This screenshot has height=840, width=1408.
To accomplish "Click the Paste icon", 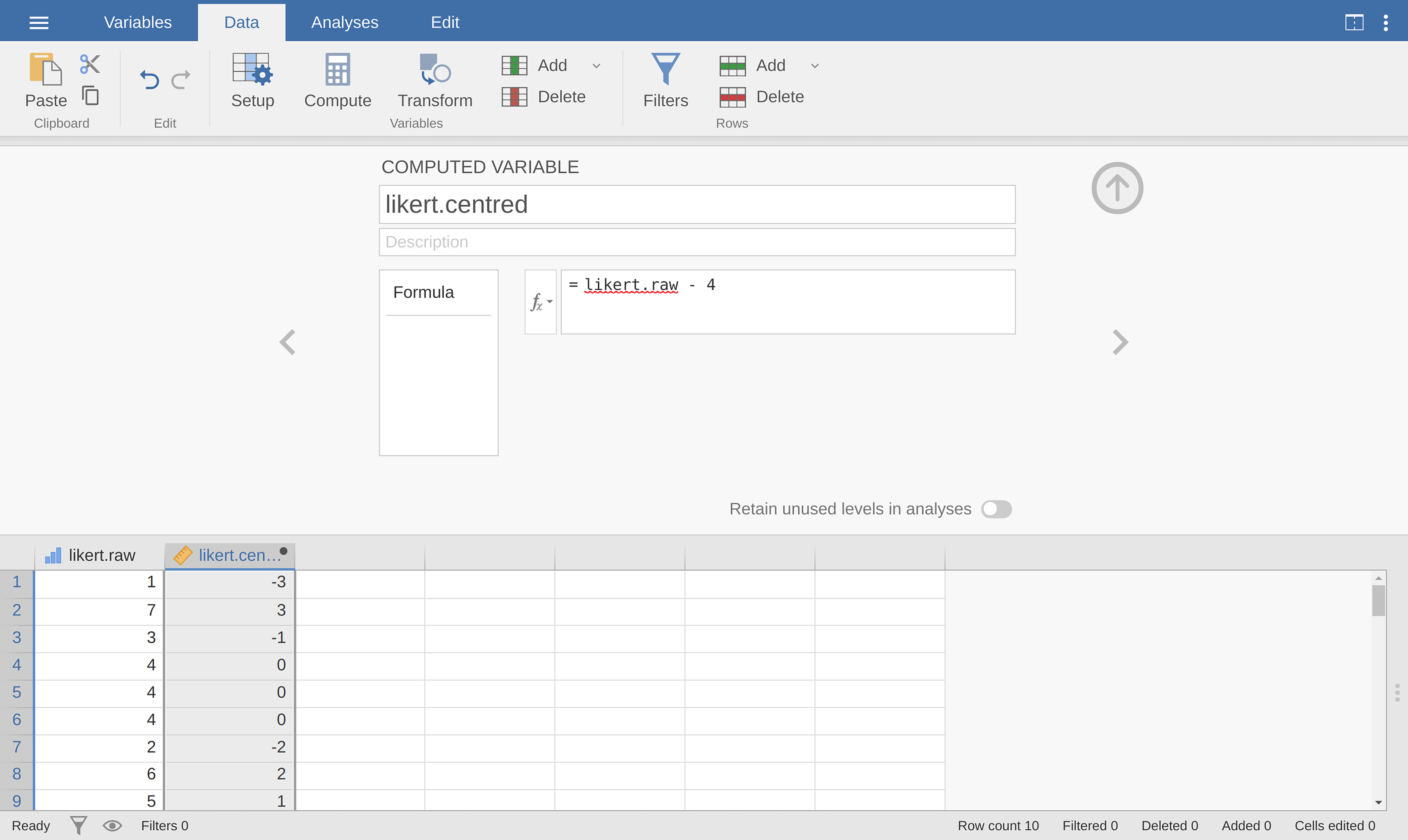I will pos(45,69).
